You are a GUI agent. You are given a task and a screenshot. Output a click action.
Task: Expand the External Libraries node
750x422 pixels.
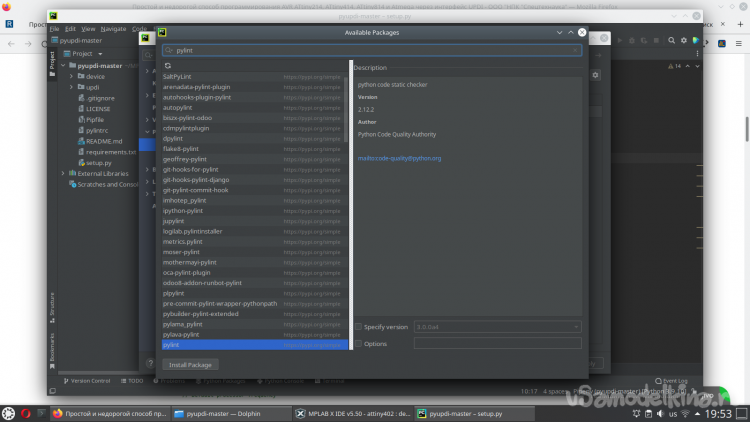click(x=63, y=173)
